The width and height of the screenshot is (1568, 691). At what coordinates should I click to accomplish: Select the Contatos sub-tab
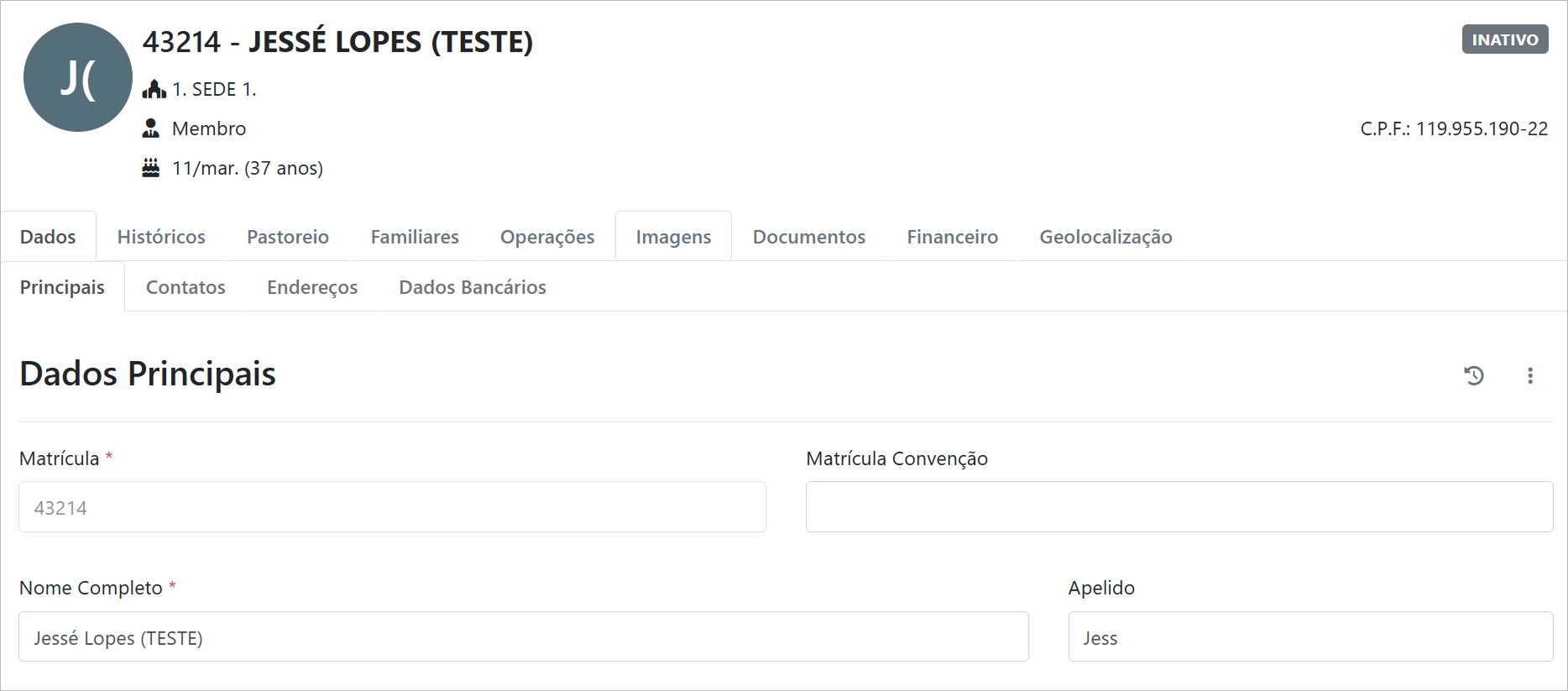(x=186, y=287)
